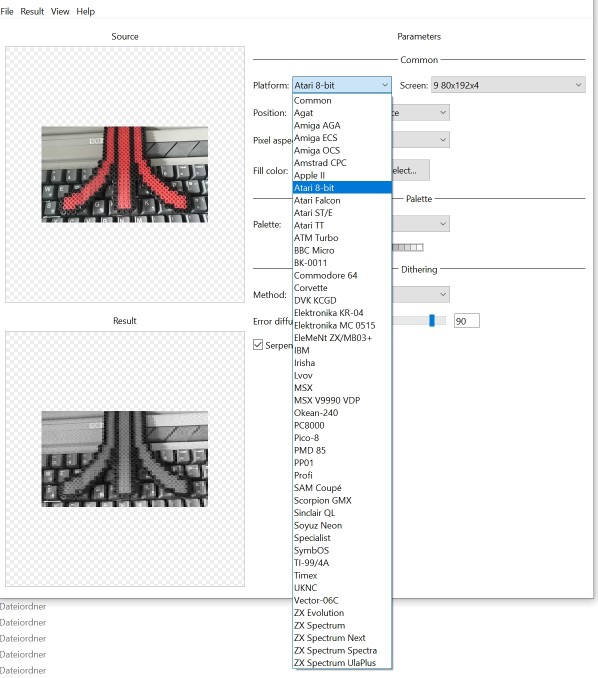Image resolution: width=598 pixels, height=678 pixels.
Task: Select ATM Turbo platform
Action: tap(342, 238)
